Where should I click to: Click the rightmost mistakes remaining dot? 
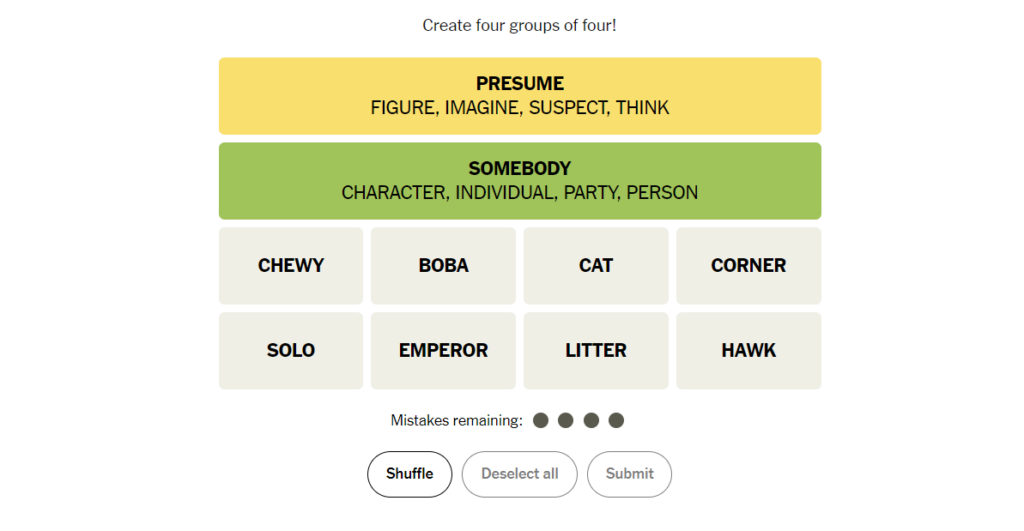(x=616, y=420)
